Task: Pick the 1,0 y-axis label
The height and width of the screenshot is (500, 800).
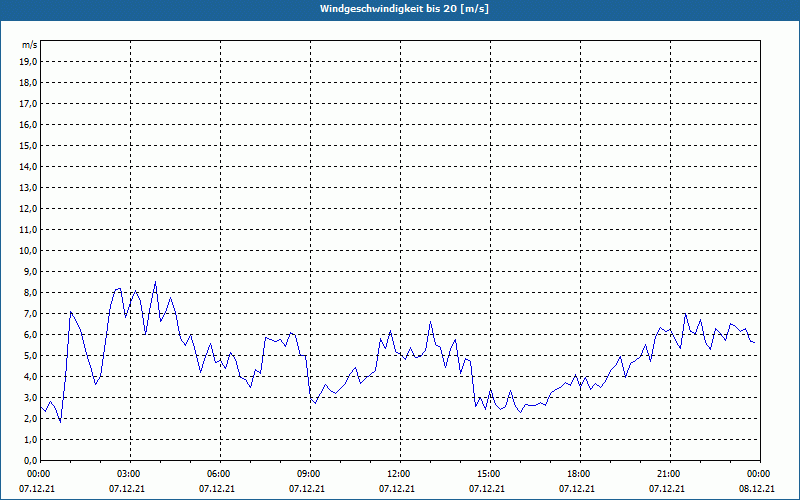Action: click(x=31, y=440)
